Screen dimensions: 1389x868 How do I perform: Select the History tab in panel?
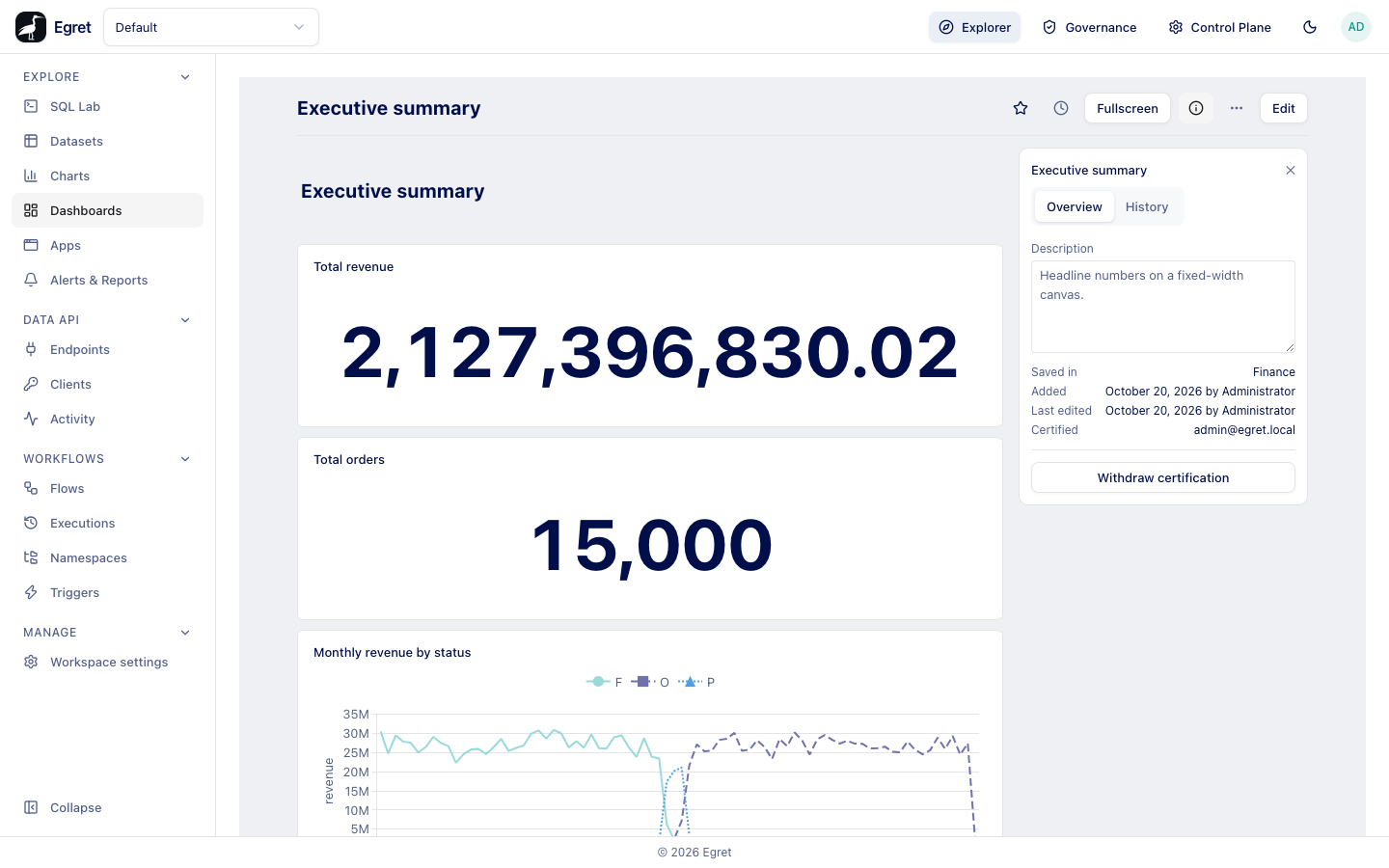(1147, 206)
